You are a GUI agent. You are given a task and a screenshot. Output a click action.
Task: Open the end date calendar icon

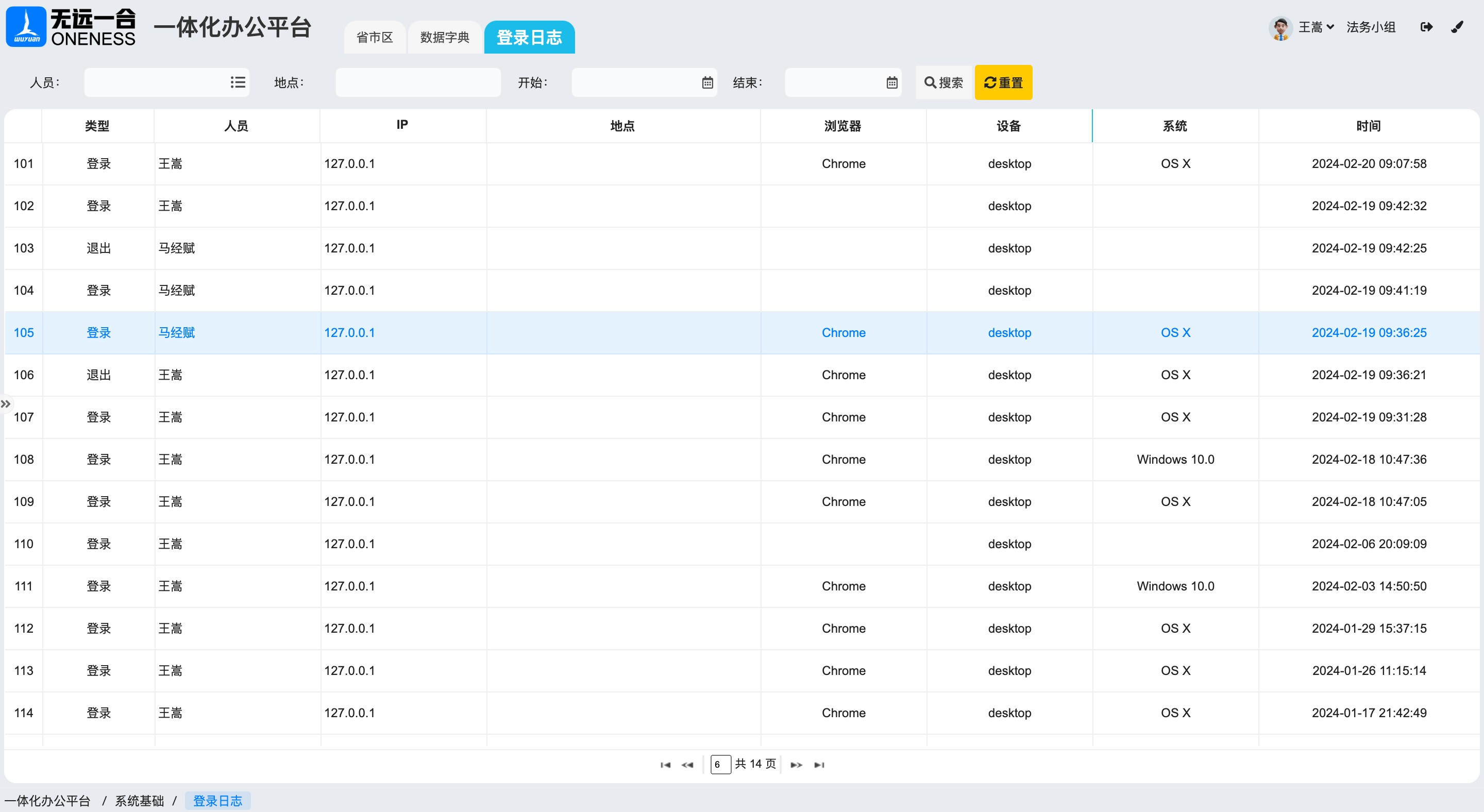point(892,83)
